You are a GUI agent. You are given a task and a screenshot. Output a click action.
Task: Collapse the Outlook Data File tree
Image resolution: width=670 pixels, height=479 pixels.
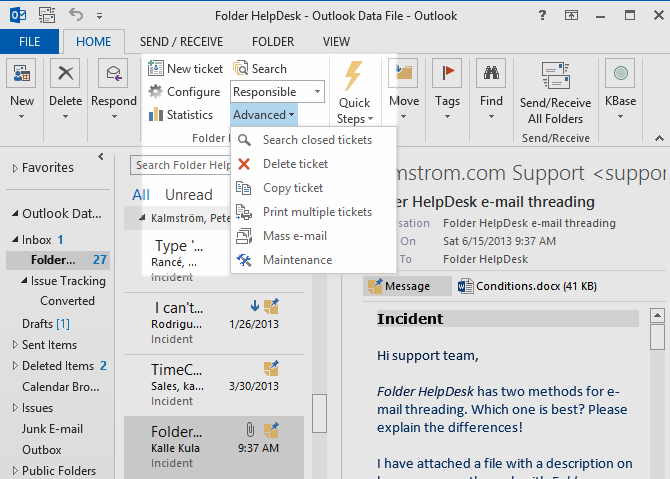pos(15,213)
